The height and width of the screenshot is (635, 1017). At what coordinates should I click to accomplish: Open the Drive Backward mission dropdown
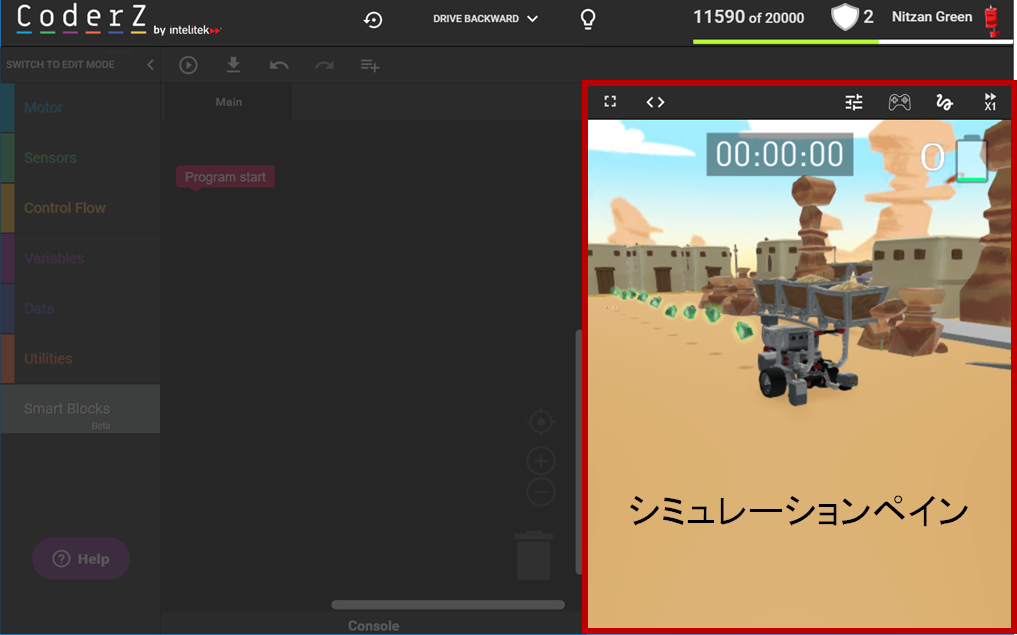[x=485, y=19]
